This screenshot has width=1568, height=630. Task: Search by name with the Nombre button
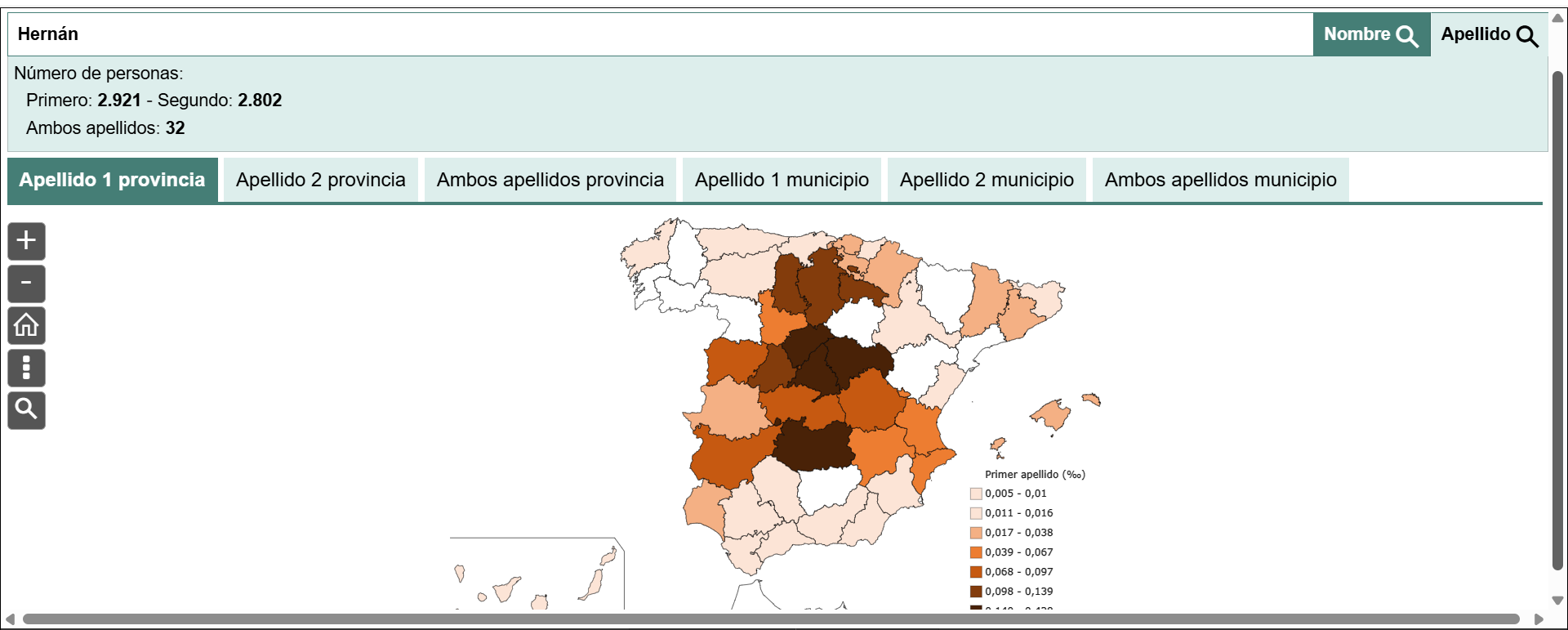[1370, 34]
